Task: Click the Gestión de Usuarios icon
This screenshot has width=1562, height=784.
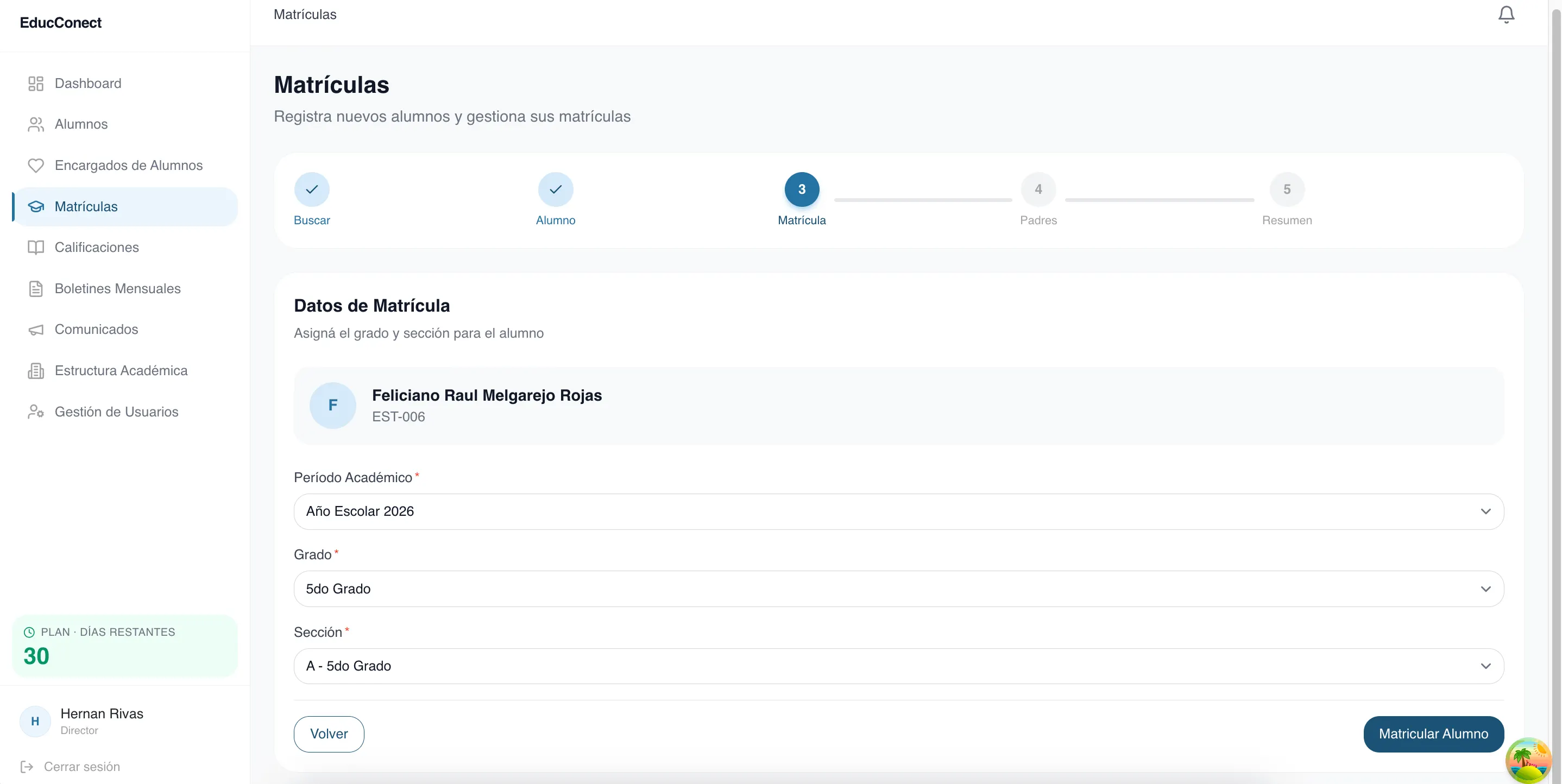Action: 36,412
